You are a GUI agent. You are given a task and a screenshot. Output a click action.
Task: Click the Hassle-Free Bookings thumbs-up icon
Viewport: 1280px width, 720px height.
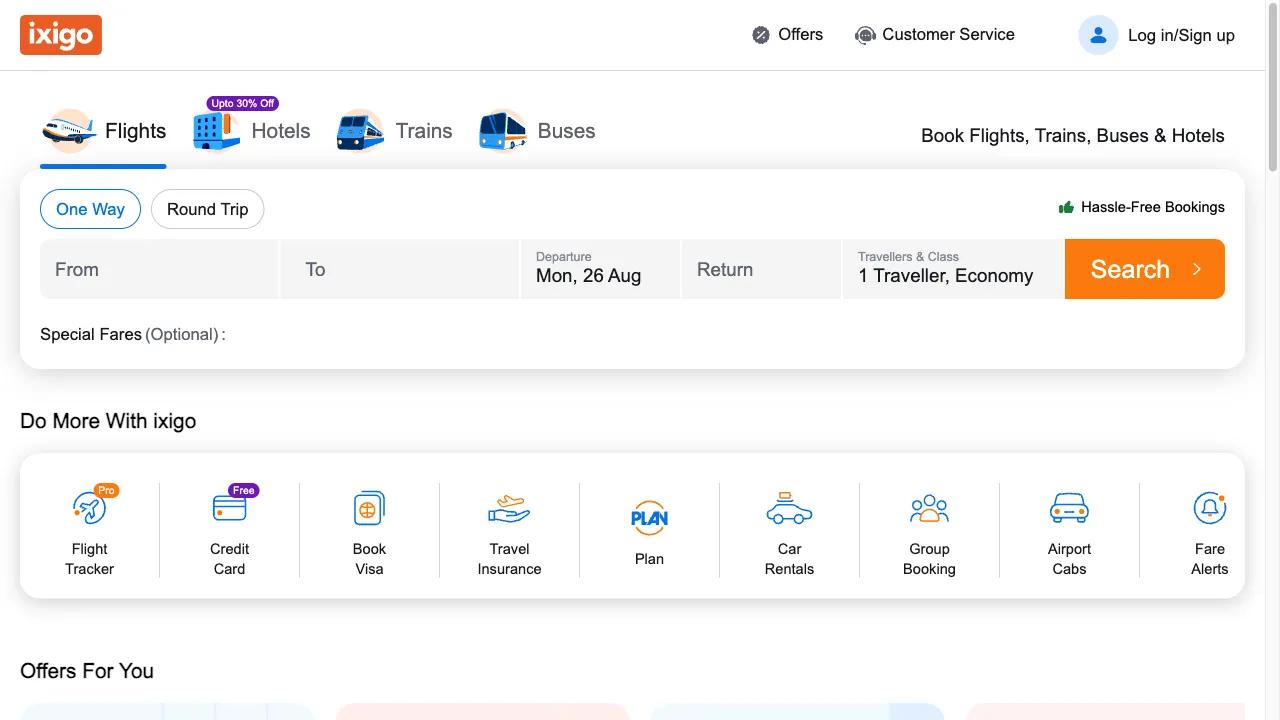[1066, 207]
